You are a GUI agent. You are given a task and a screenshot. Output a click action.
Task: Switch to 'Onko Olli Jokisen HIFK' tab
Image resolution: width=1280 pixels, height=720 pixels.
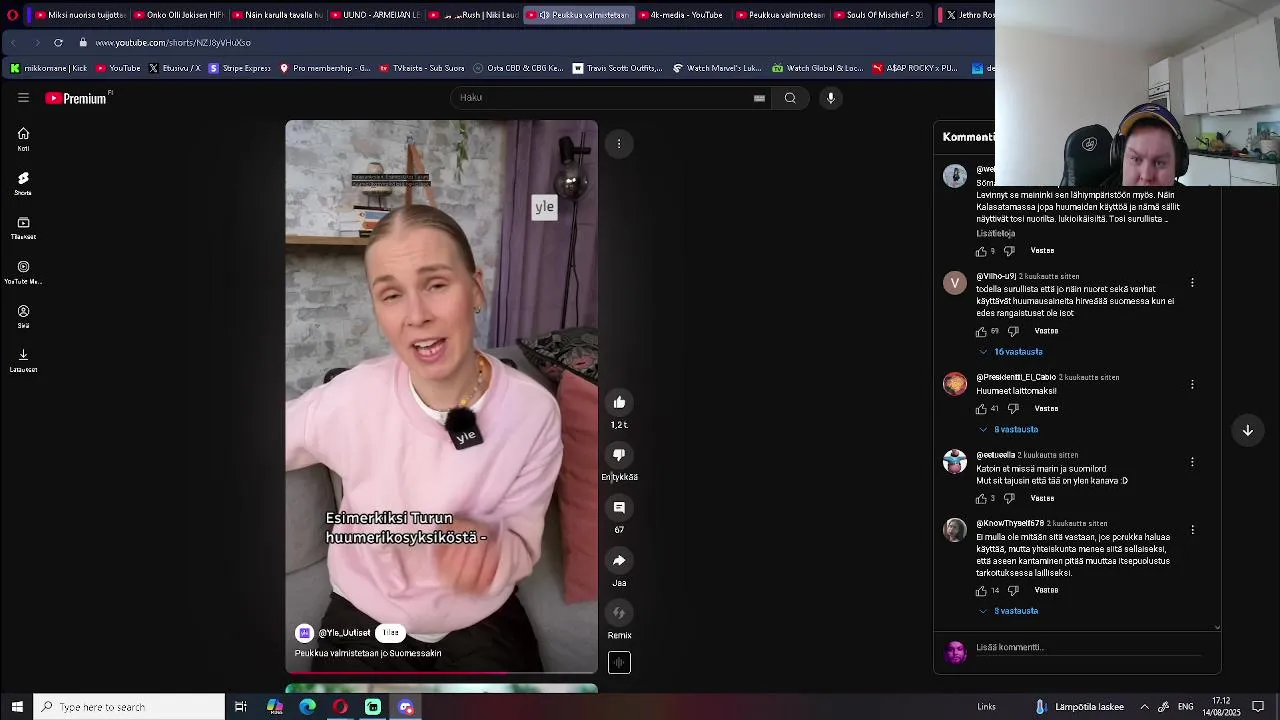179,15
